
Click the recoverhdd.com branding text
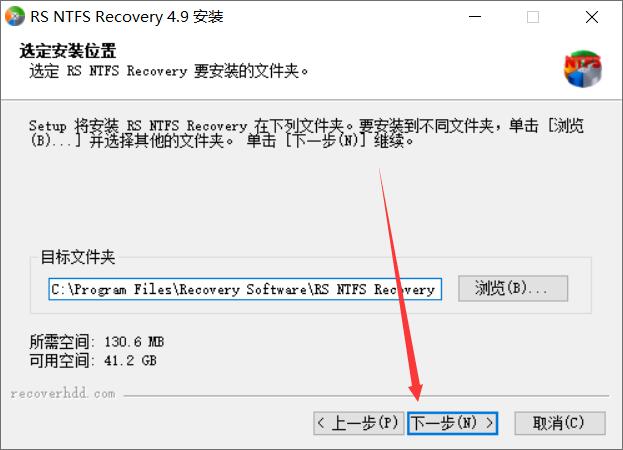point(62,394)
